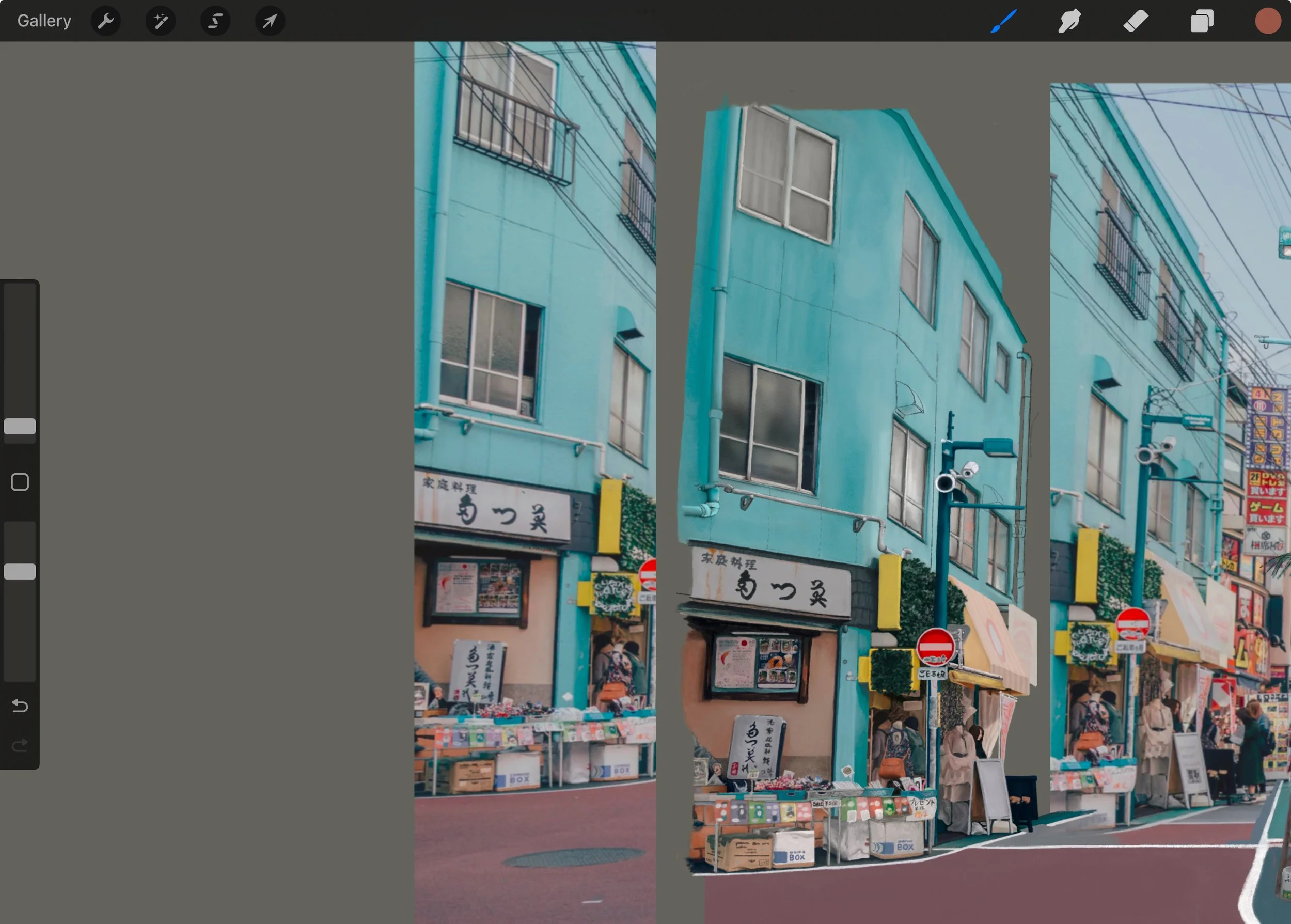Viewport: 1291px width, 924px height.
Task: Open the Actions wrench menu
Action: tap(106, 21)
